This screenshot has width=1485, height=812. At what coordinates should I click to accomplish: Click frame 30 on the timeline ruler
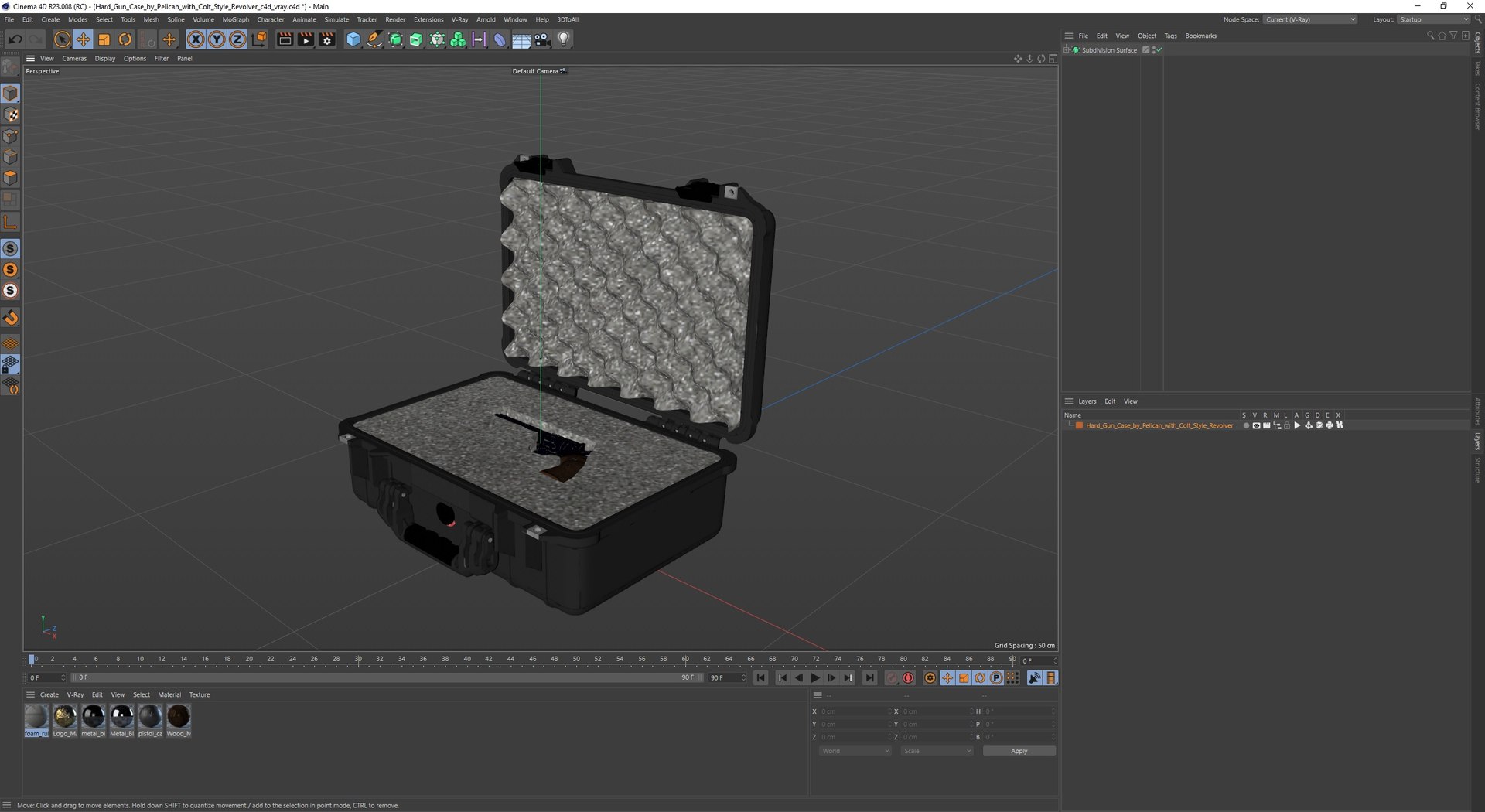(358, 659)
